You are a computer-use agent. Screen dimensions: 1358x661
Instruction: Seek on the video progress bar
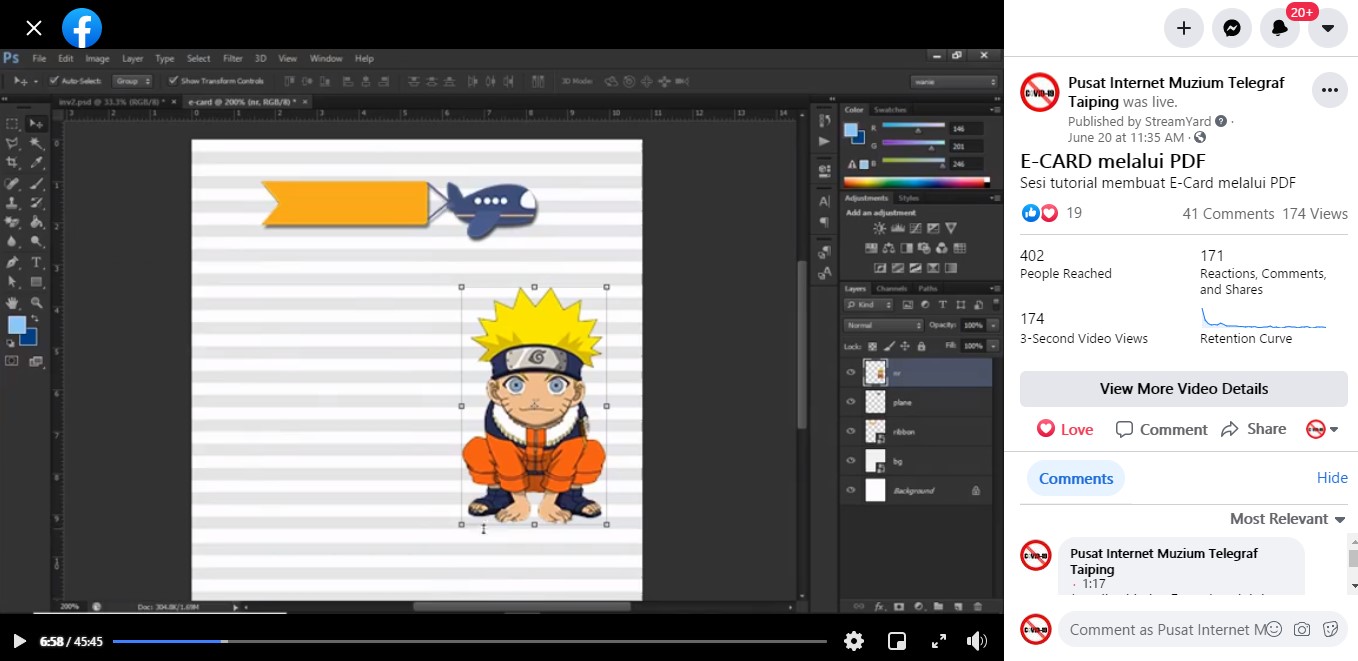pos(470,641)
